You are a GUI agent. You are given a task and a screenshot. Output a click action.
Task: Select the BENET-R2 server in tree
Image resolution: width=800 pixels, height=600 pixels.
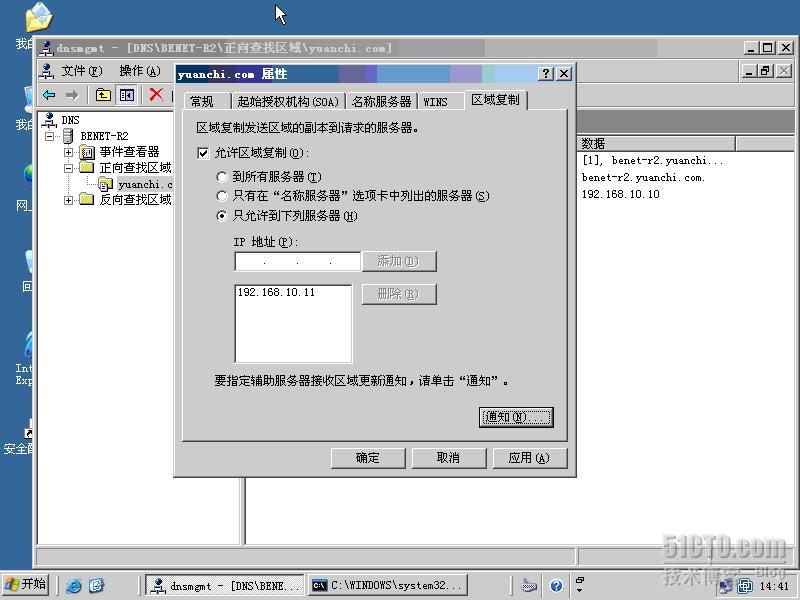[104, 136]
